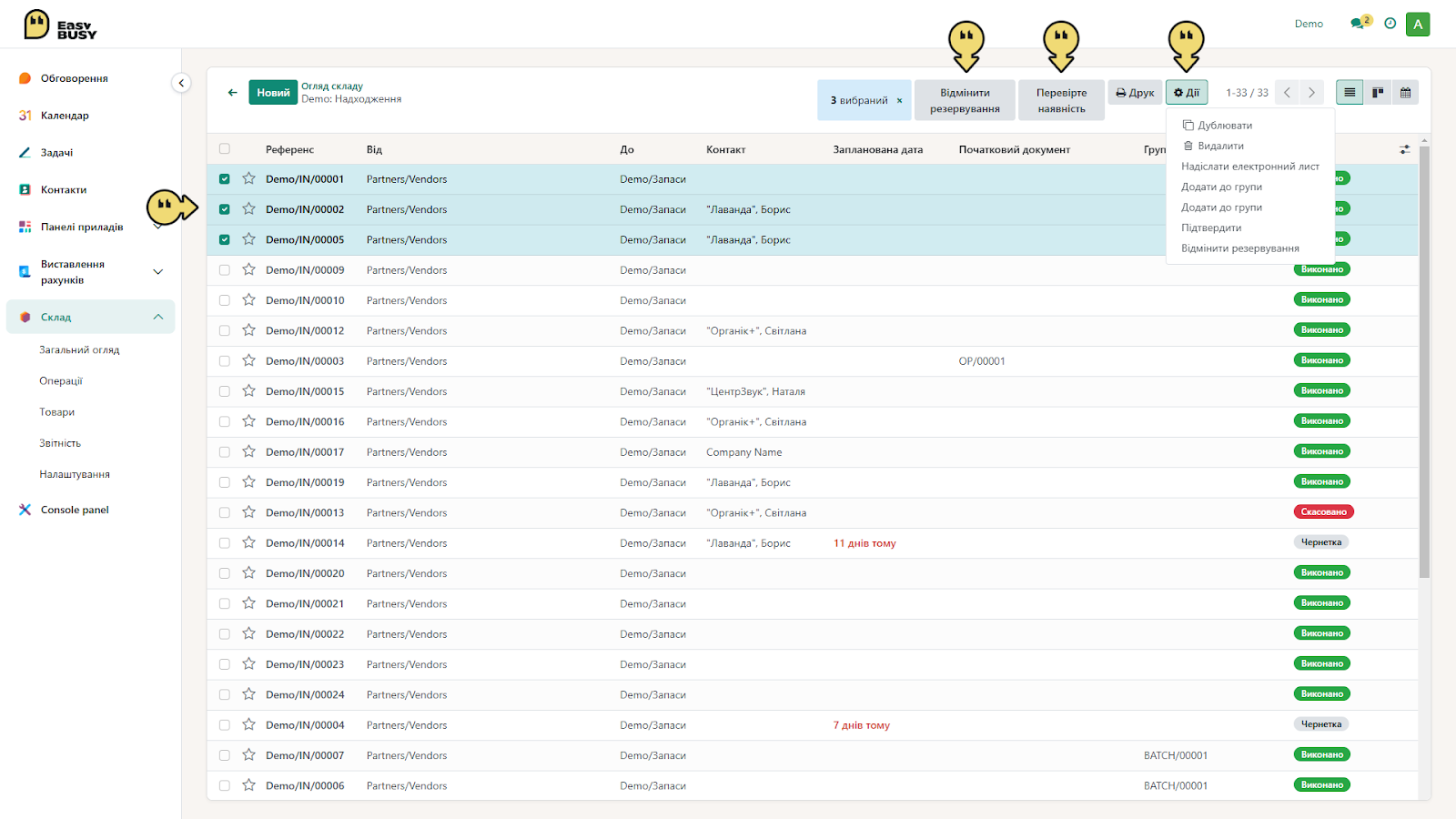Click the back arrow next to Новий
Viewport: 1456px width, 819px height.
coord(233,93)
